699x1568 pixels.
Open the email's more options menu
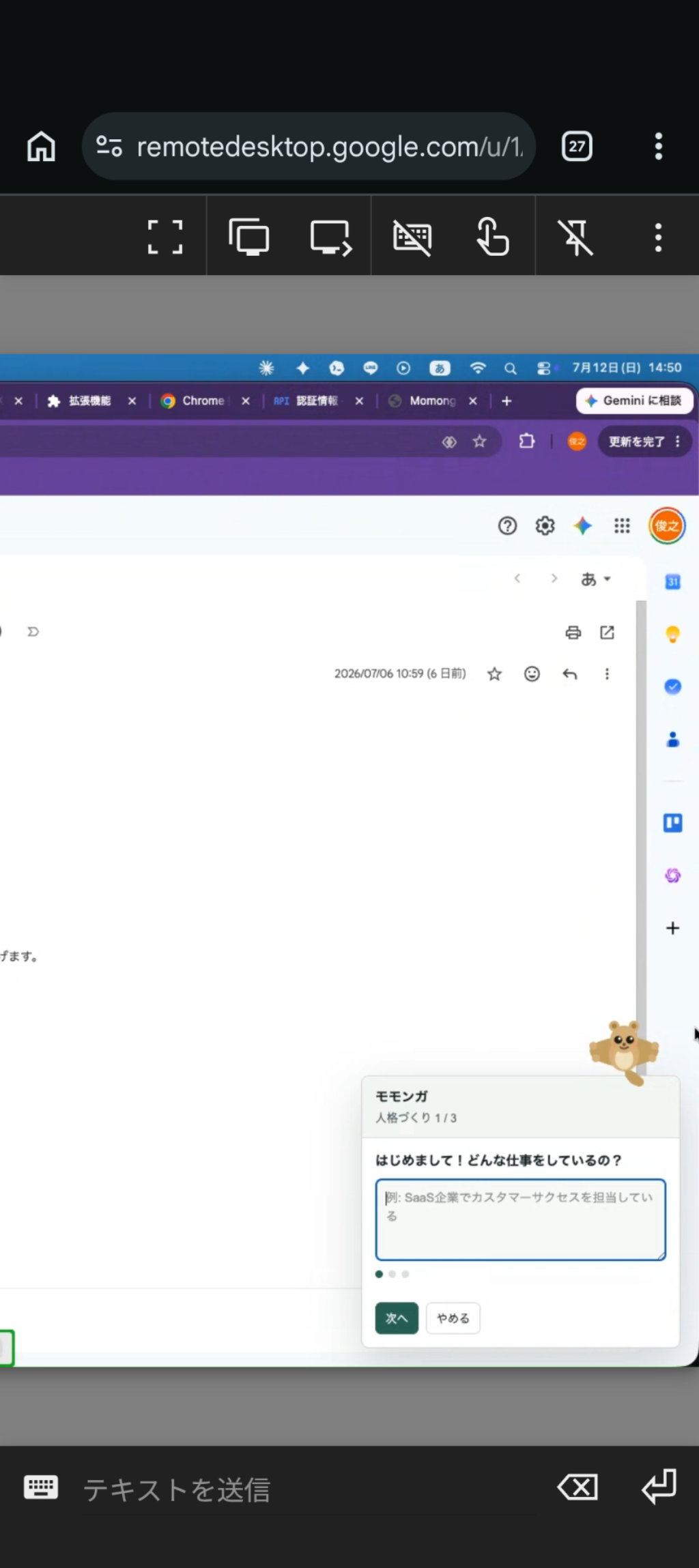click(607, 674)
